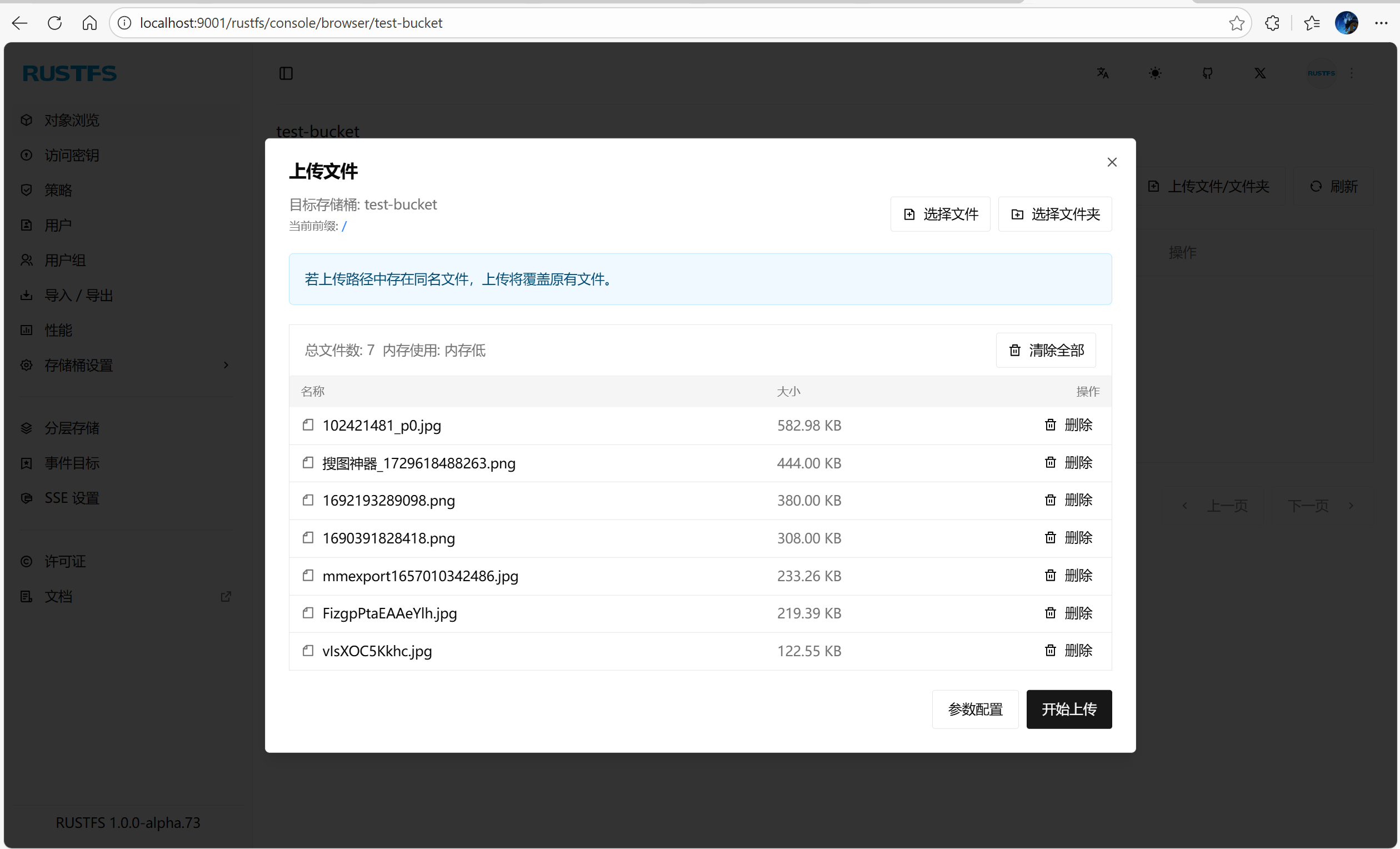1400x849 pixels.
Task: Go to 上一页 previous page
Action: (1215, 506)
